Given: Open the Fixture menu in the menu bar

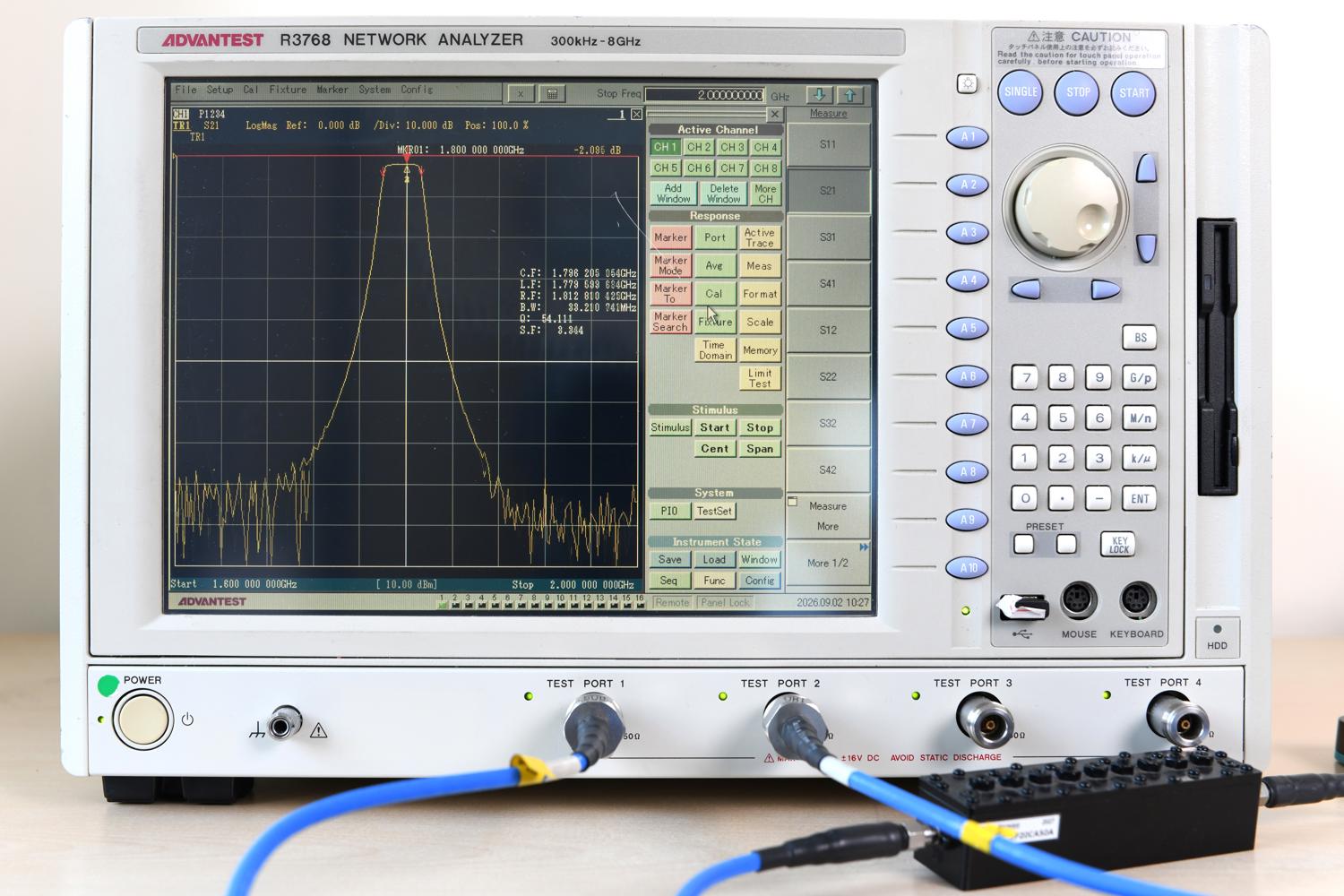Looking at the screenshot, I should coord(288,90).
